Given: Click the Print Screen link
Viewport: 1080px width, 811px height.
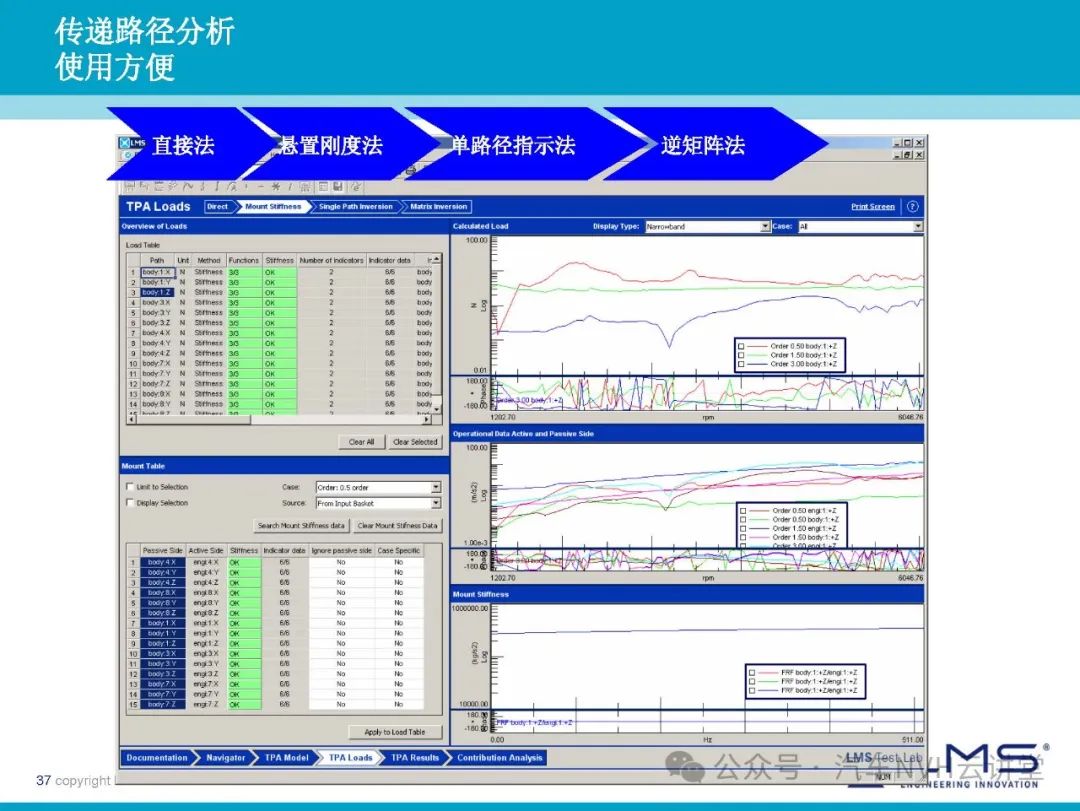Looking at the screenshot, I should [873, 207].
